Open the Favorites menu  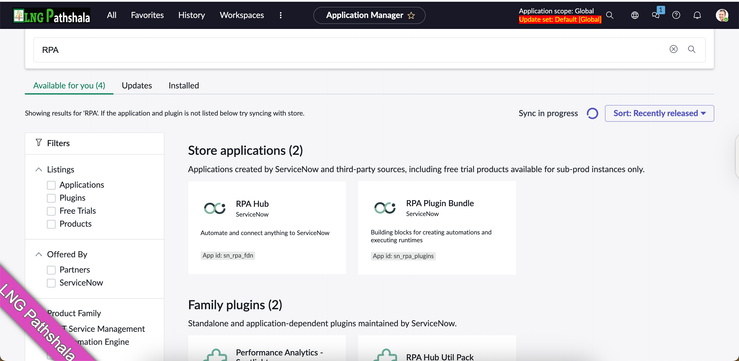pos(148,15)
